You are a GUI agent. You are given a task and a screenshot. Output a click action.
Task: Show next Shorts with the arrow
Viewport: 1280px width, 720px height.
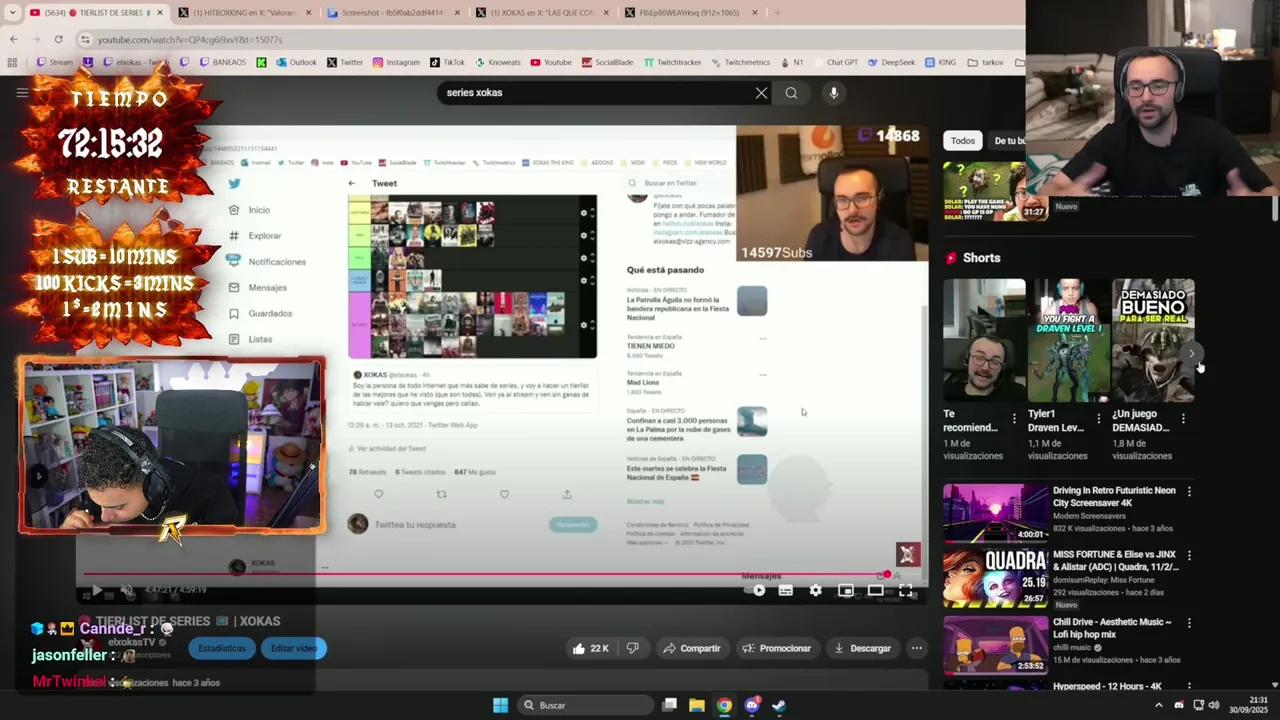pos(1191,354)
